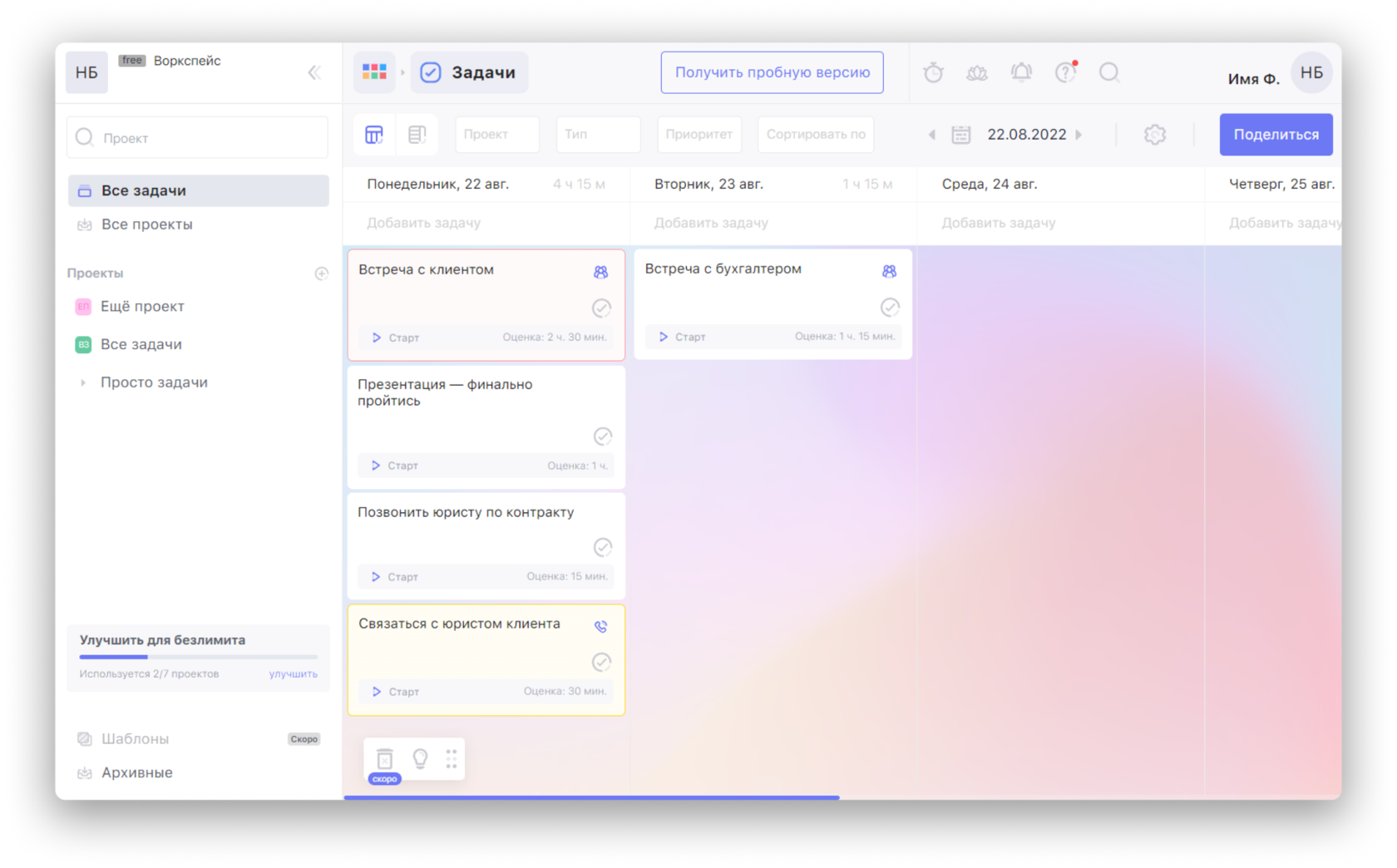Add a new project with plus icon
The height and width of the screenshot is (868, 1397).
coord(321,274)
